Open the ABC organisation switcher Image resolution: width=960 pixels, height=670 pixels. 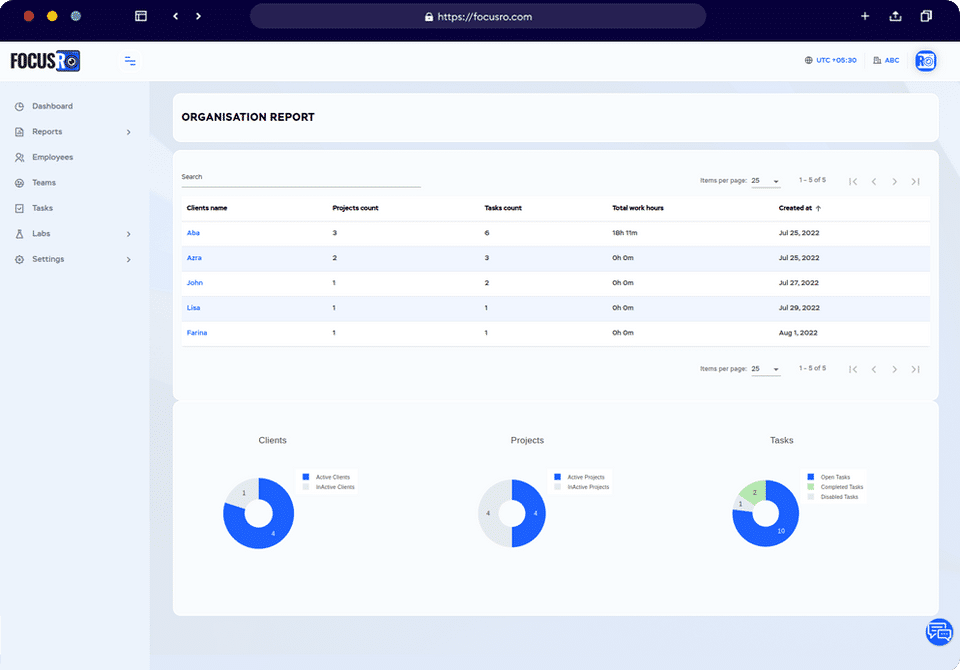point(886,60)
